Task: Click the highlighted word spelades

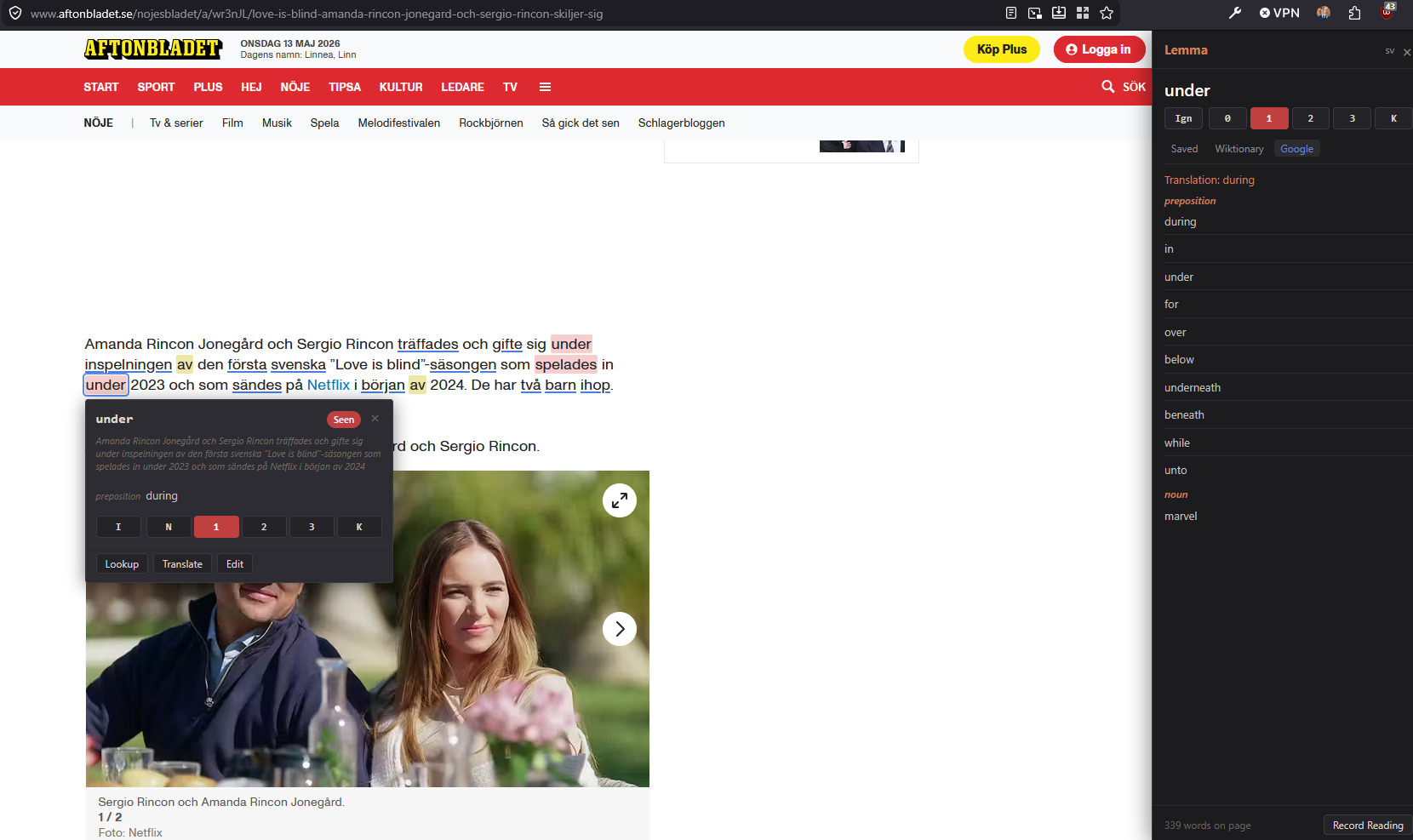Action: 566,364
